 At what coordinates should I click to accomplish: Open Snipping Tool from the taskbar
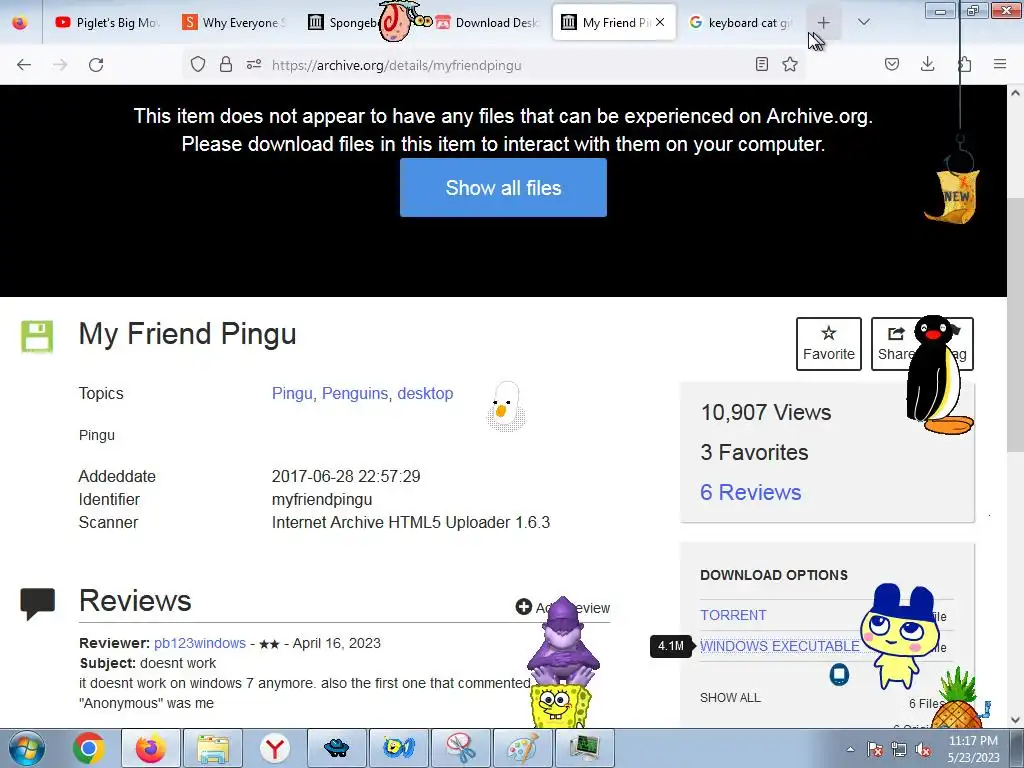[x=461, y=748]
